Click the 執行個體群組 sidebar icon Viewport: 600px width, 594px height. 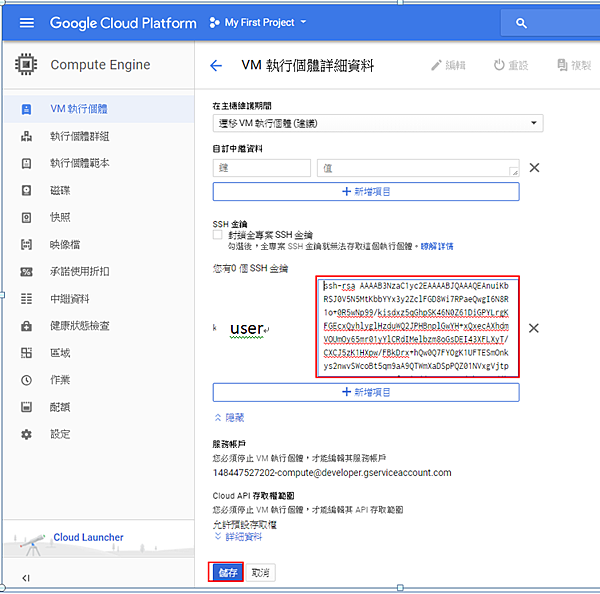tap(26, 136)
